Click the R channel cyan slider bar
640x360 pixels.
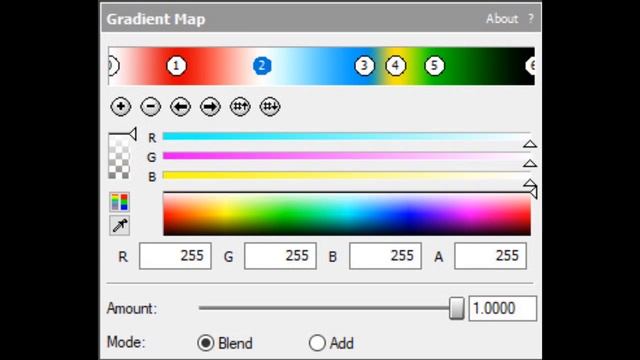[346, 136]
